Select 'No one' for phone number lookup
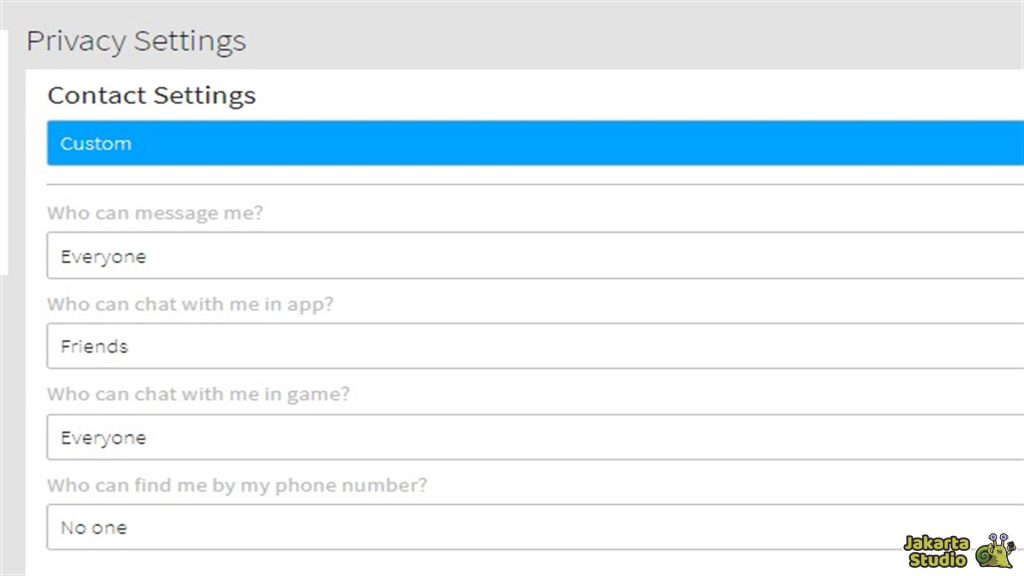1024x576 pixels. tap(93, 527)
